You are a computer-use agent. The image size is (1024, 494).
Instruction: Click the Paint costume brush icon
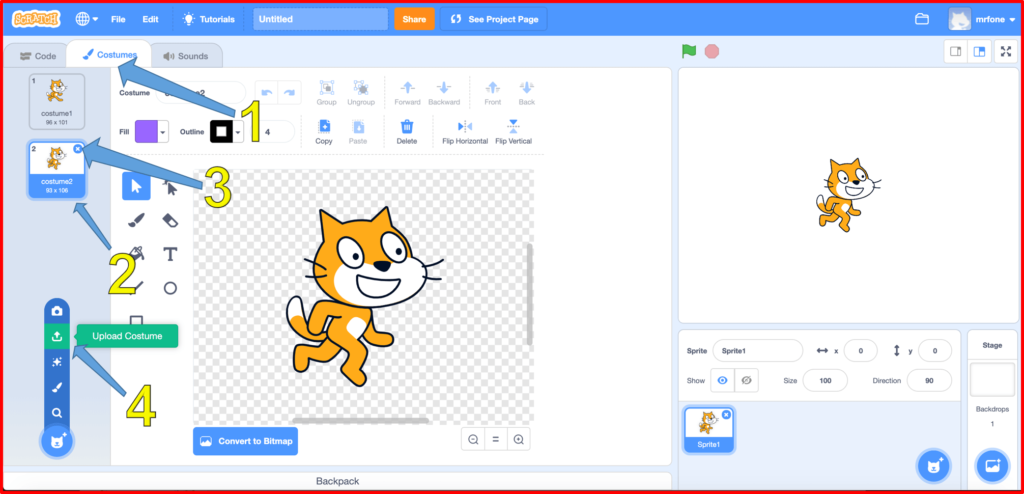[57, 387]
